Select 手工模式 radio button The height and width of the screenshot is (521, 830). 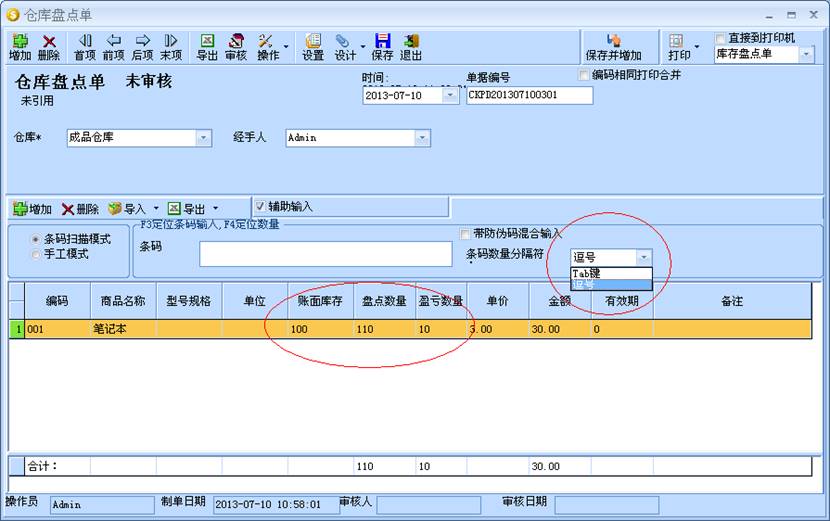click(36, 254)
